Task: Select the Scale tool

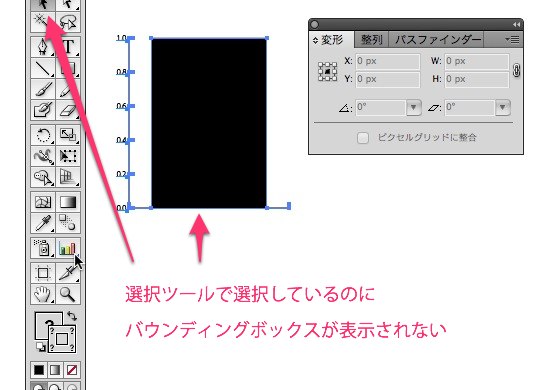Action: click(68, 135)
